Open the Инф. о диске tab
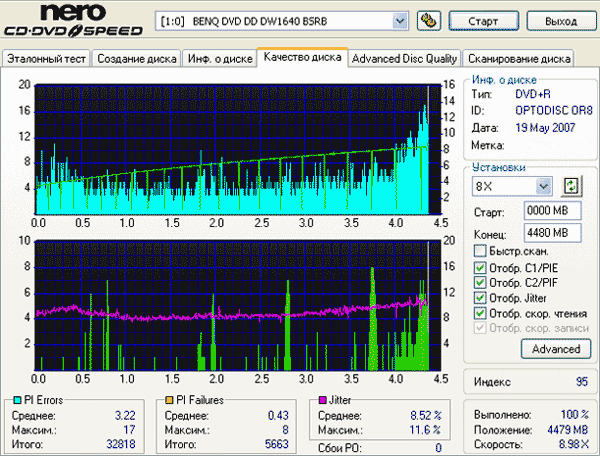This screenshot has height=456, width=600. pyautogui.click(x=220, y=59)
